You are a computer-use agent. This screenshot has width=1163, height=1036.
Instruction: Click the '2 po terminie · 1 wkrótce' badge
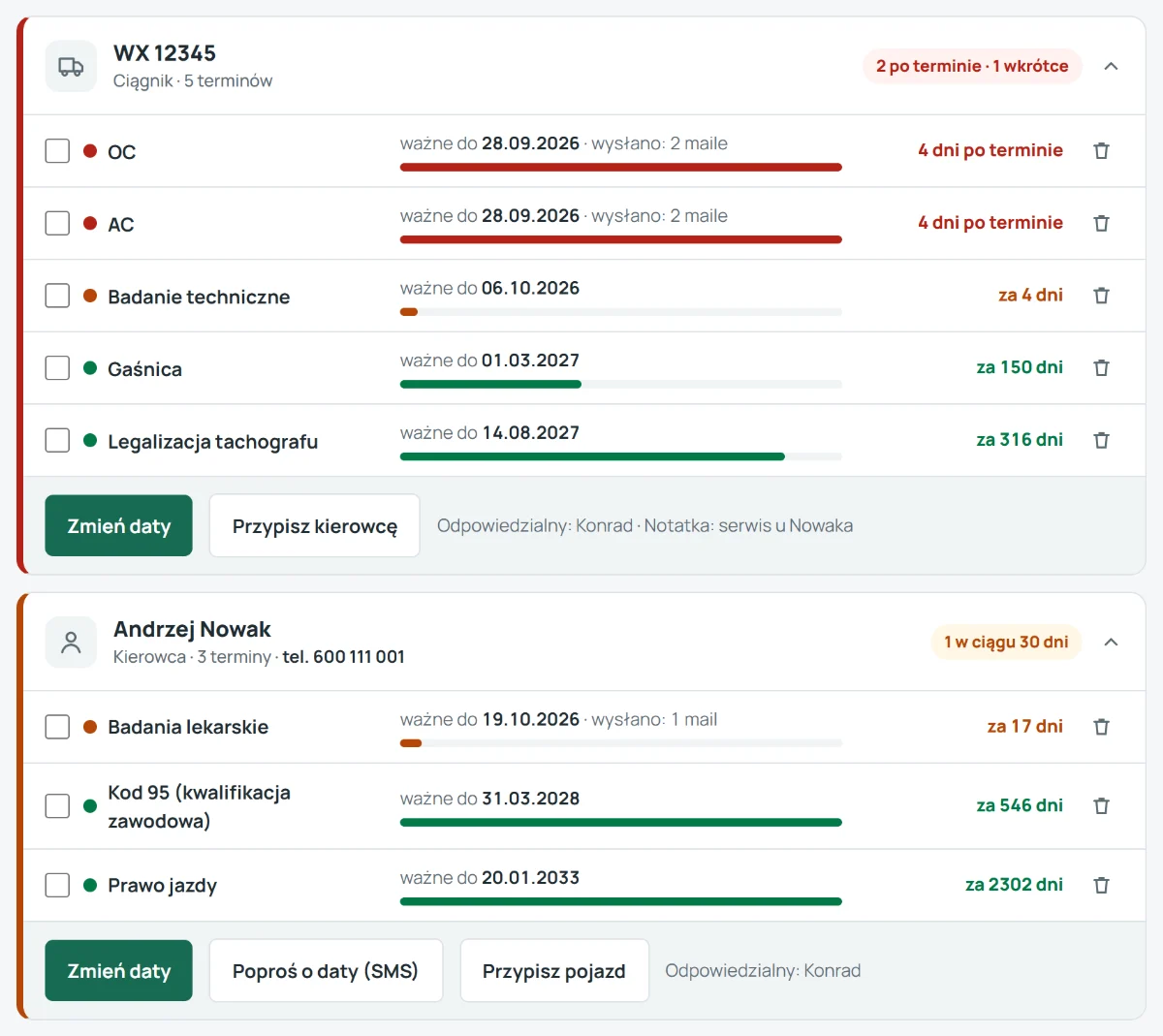click(972, 66)
